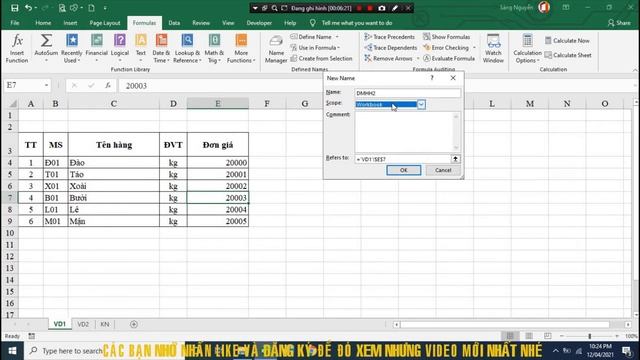Image resolution: width=640 pixels, height=360 pixels.
Task: Open Financial functions list
Action: (96, 49)
